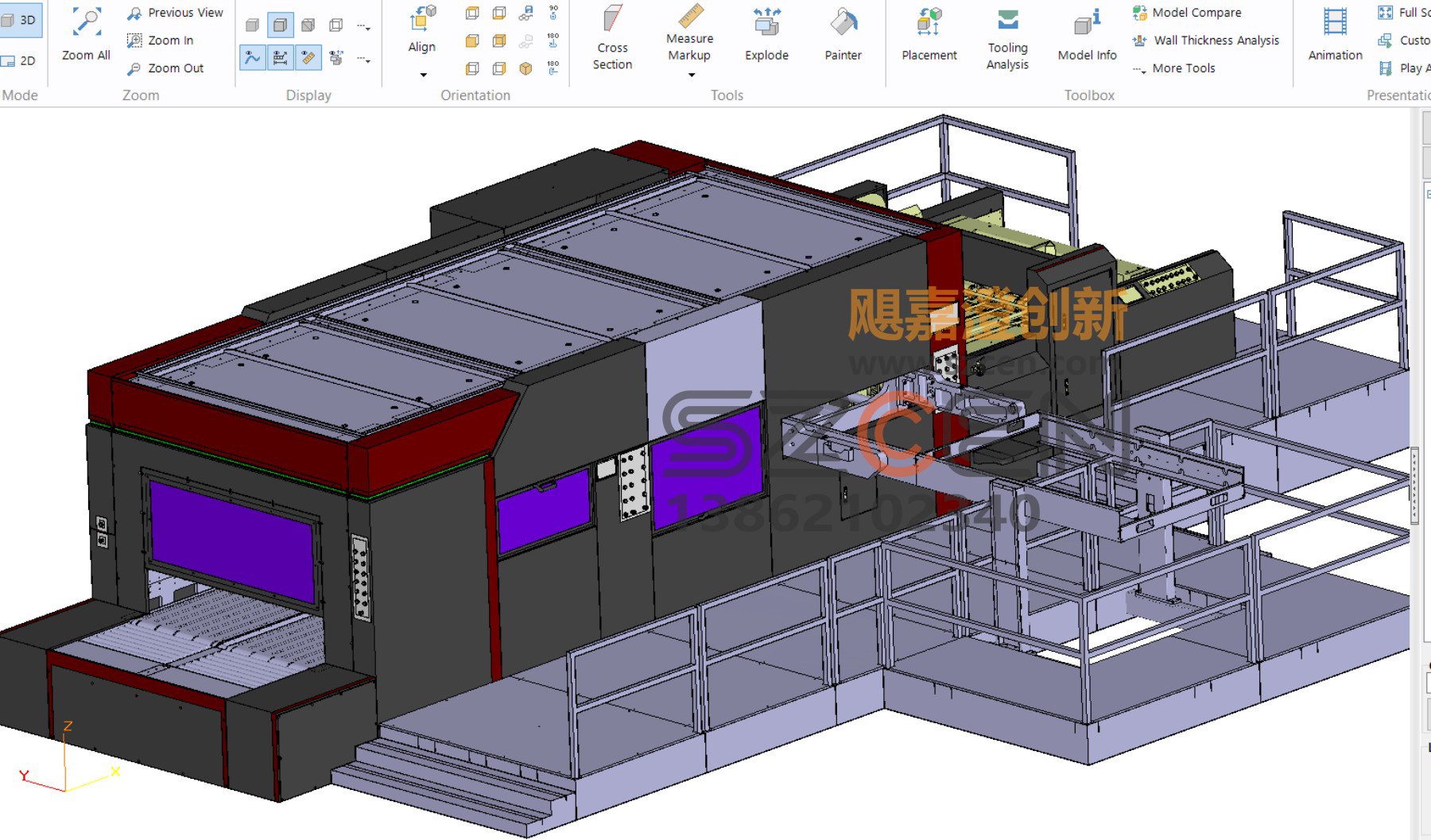Open the Cross Section tool

pos(612,38)
